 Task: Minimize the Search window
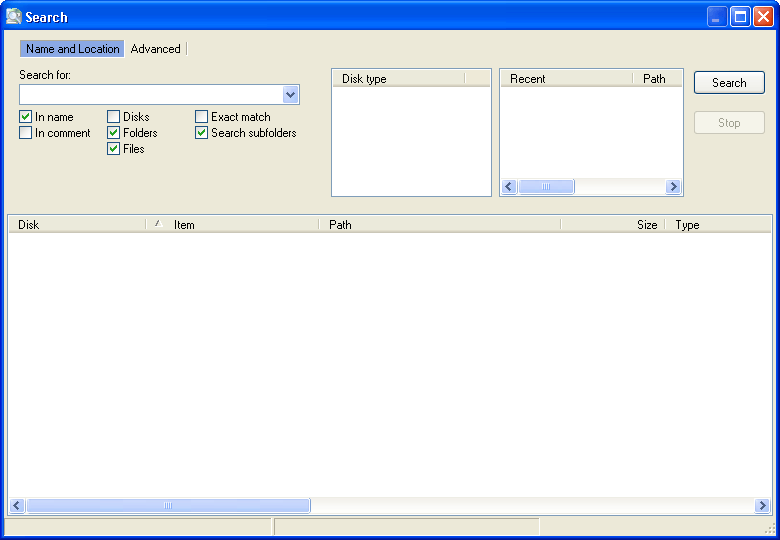pos(717,17)
